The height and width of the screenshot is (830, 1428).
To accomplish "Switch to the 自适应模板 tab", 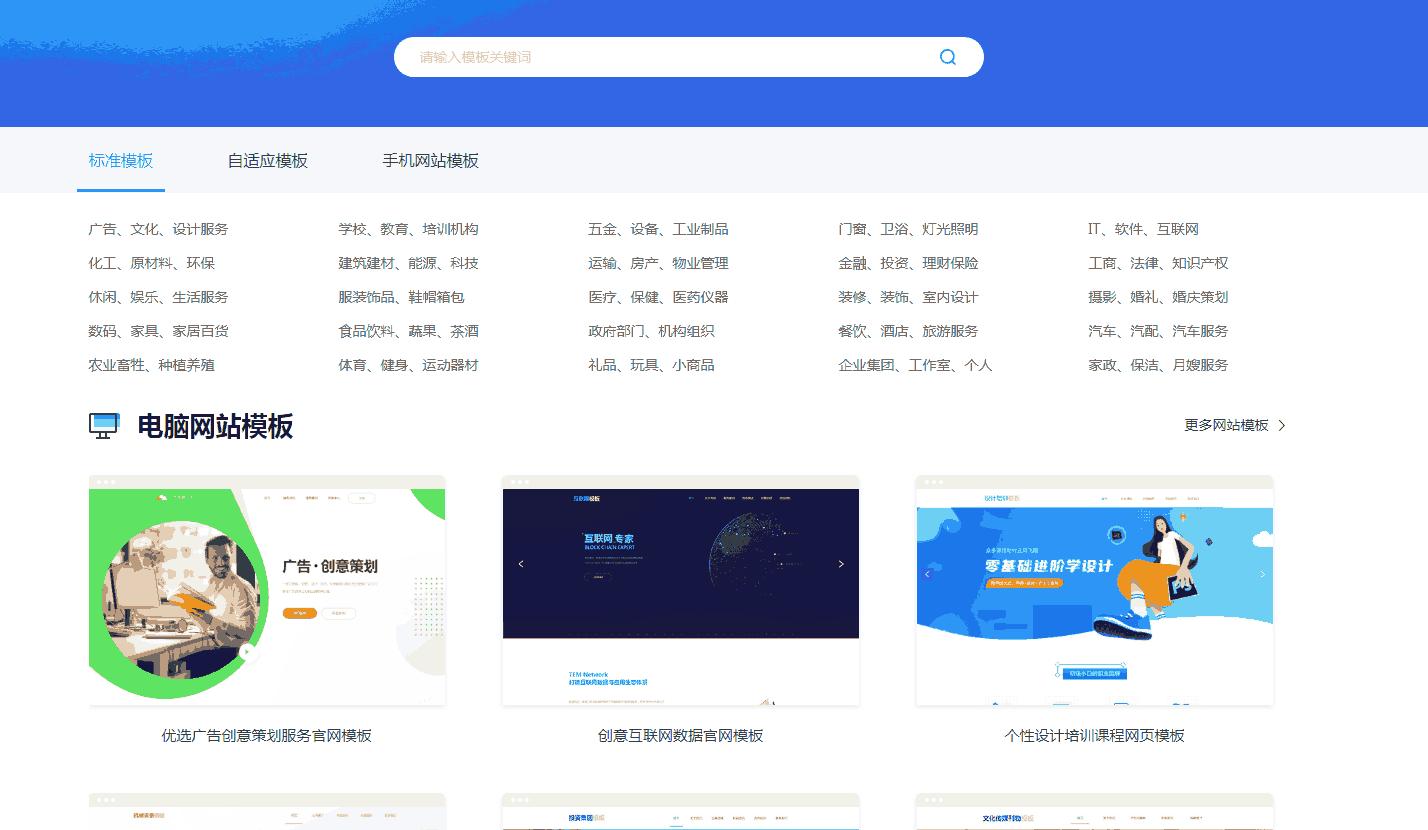I will pos(267,160).
